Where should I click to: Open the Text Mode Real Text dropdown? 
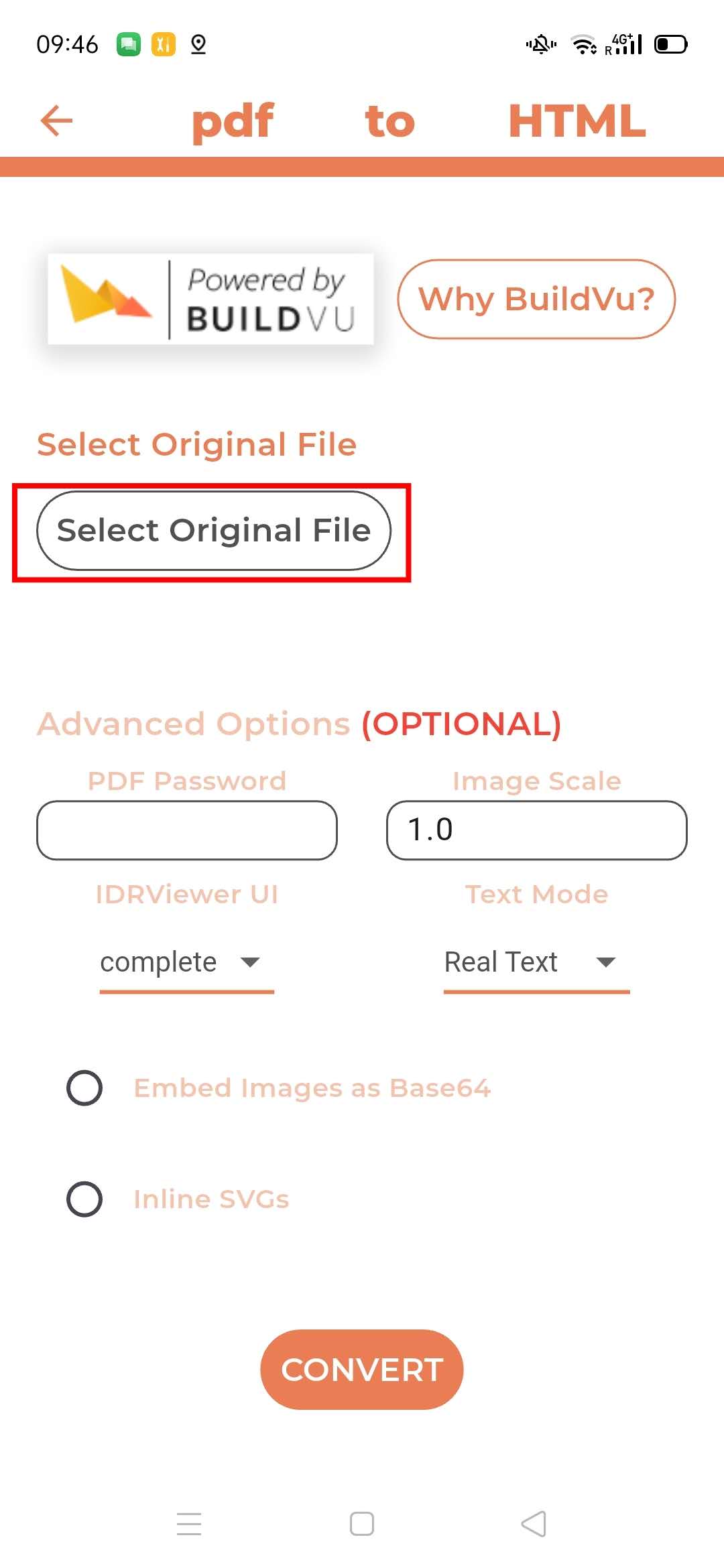(x=536, y=963)
